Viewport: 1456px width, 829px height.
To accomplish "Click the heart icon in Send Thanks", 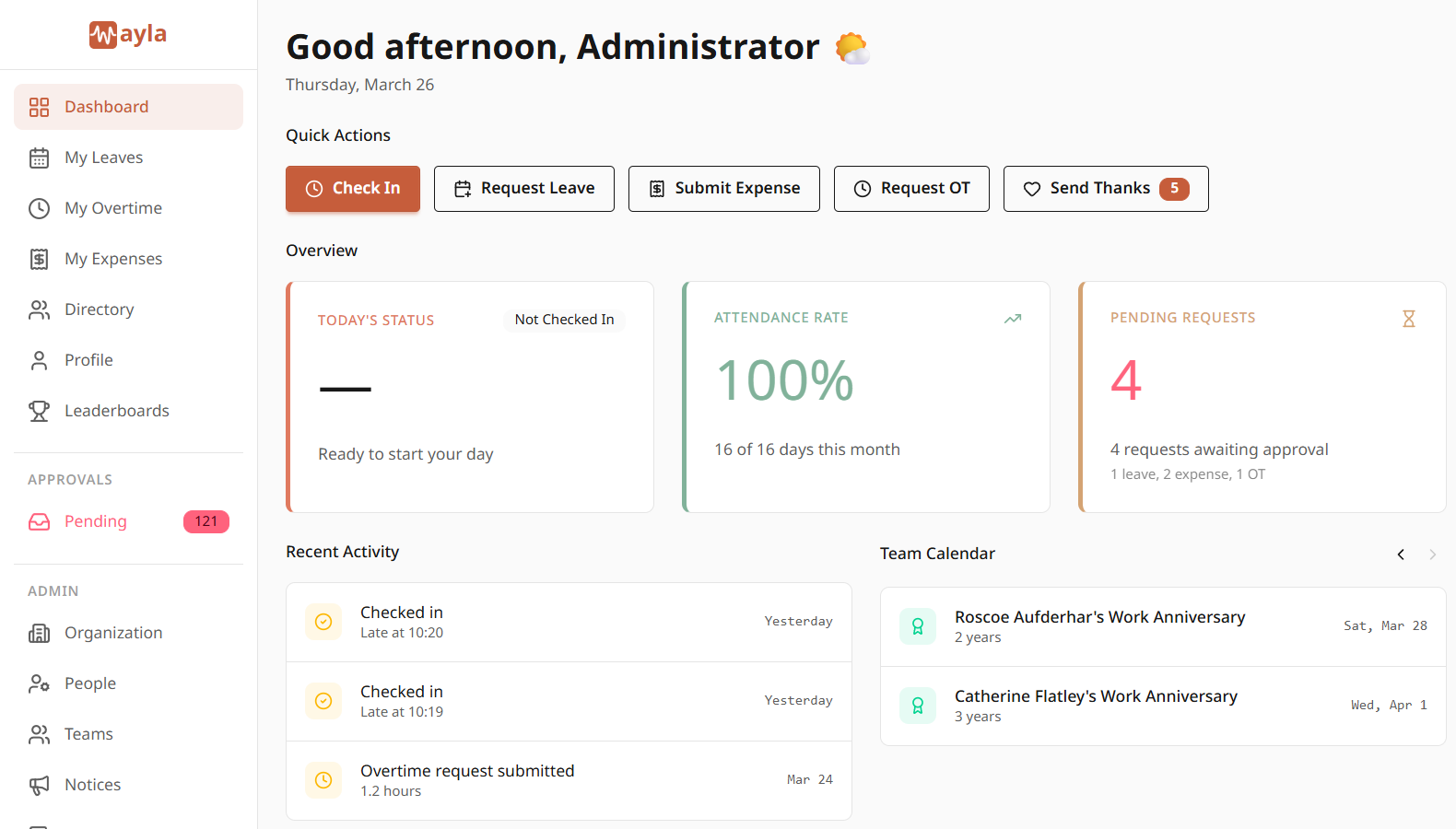I will tap(1032, 189).
